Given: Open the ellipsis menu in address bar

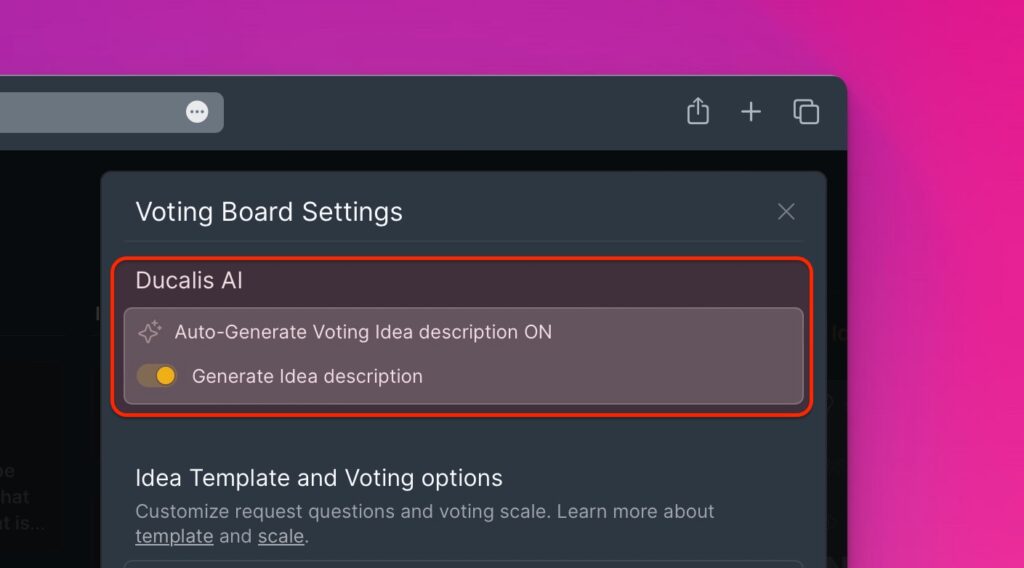Looking at the screenshot, I should point(197,112).
